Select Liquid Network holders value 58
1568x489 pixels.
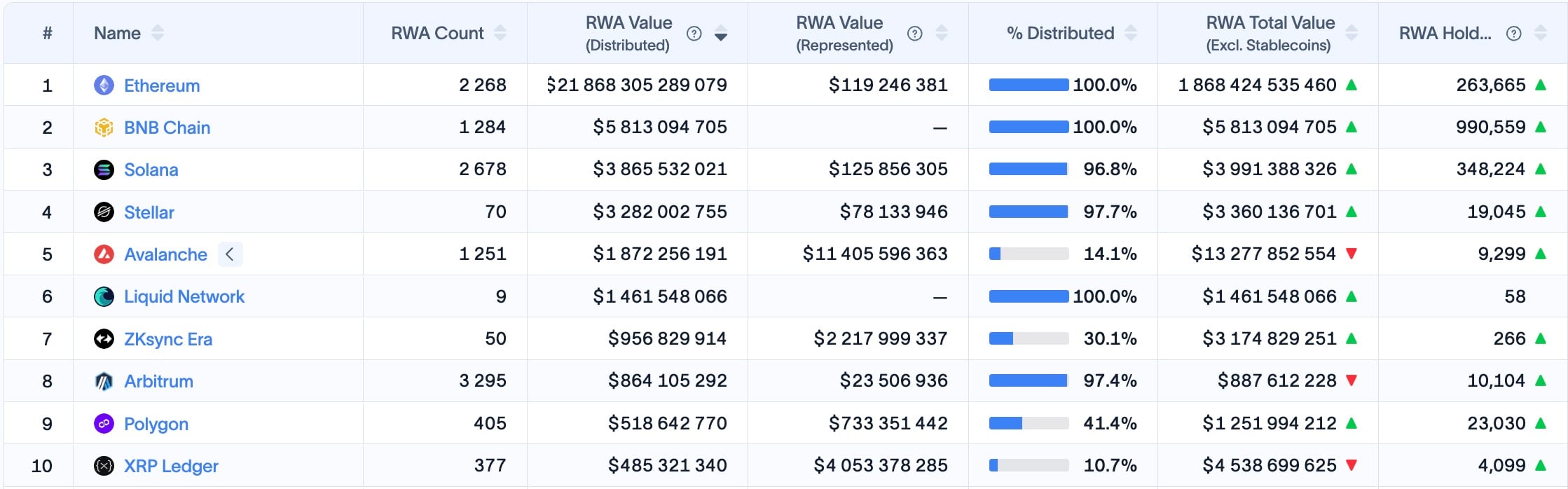[x=1515, y=296]
